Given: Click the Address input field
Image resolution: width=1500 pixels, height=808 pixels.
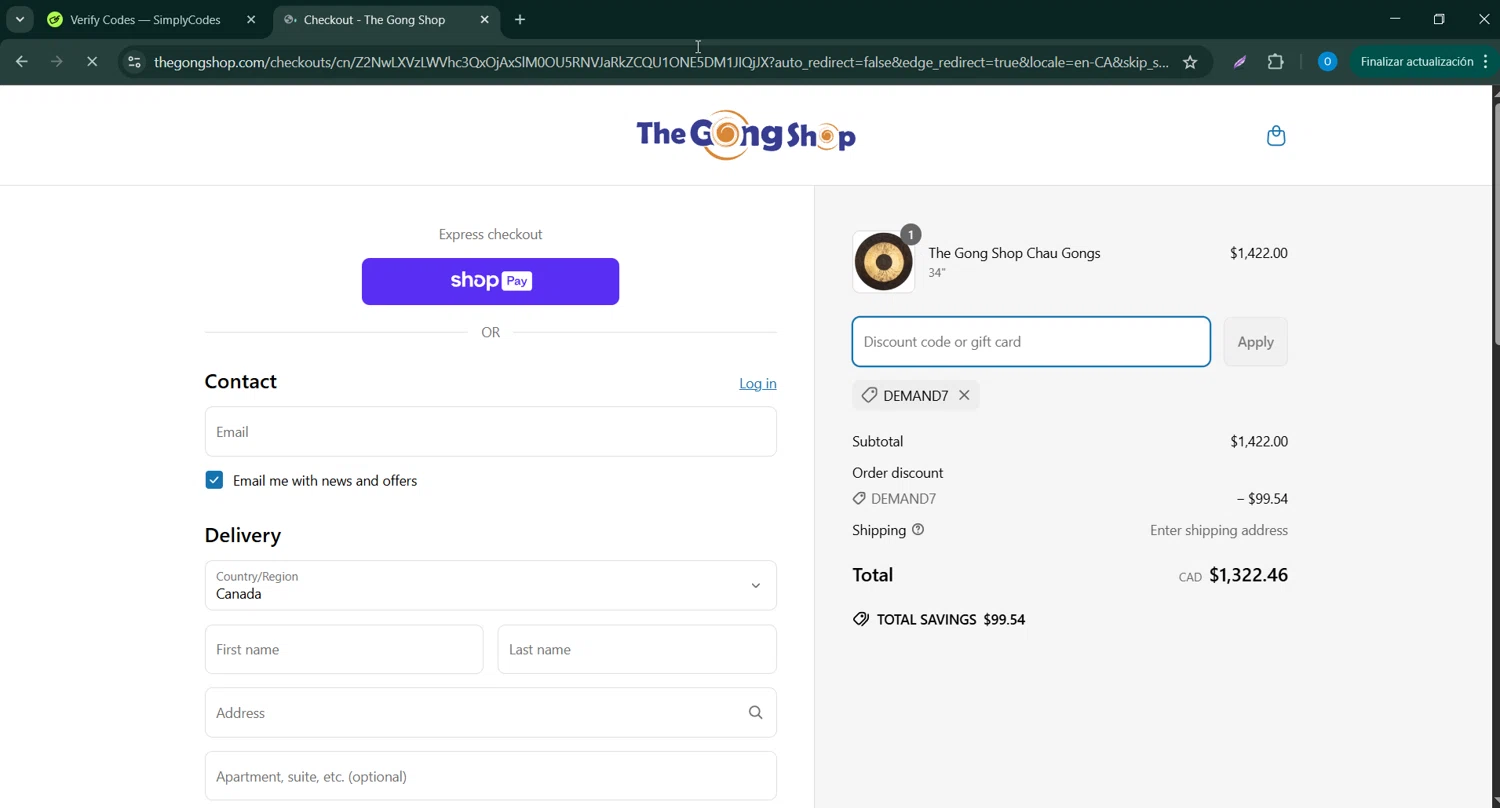Looking at the screenshot, I should tap(490, 713).
